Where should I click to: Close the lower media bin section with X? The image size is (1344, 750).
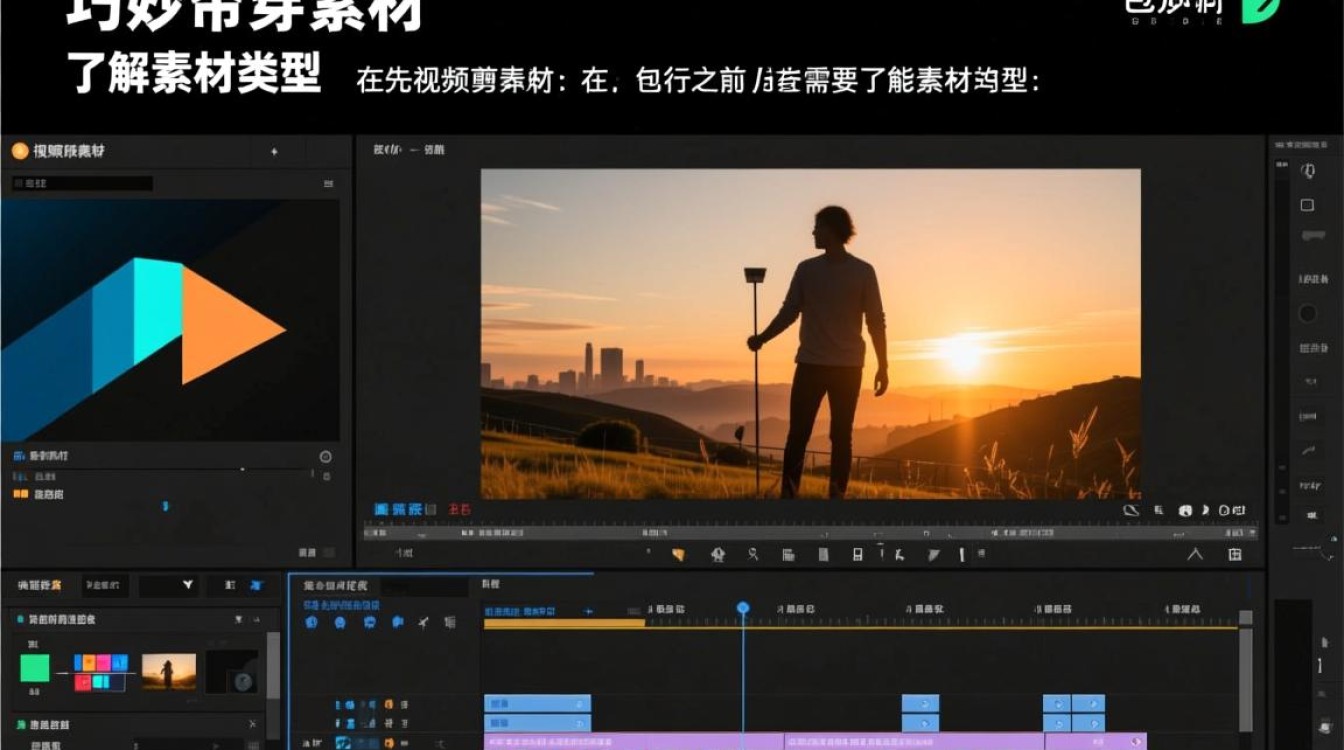(x=252, y=724)
